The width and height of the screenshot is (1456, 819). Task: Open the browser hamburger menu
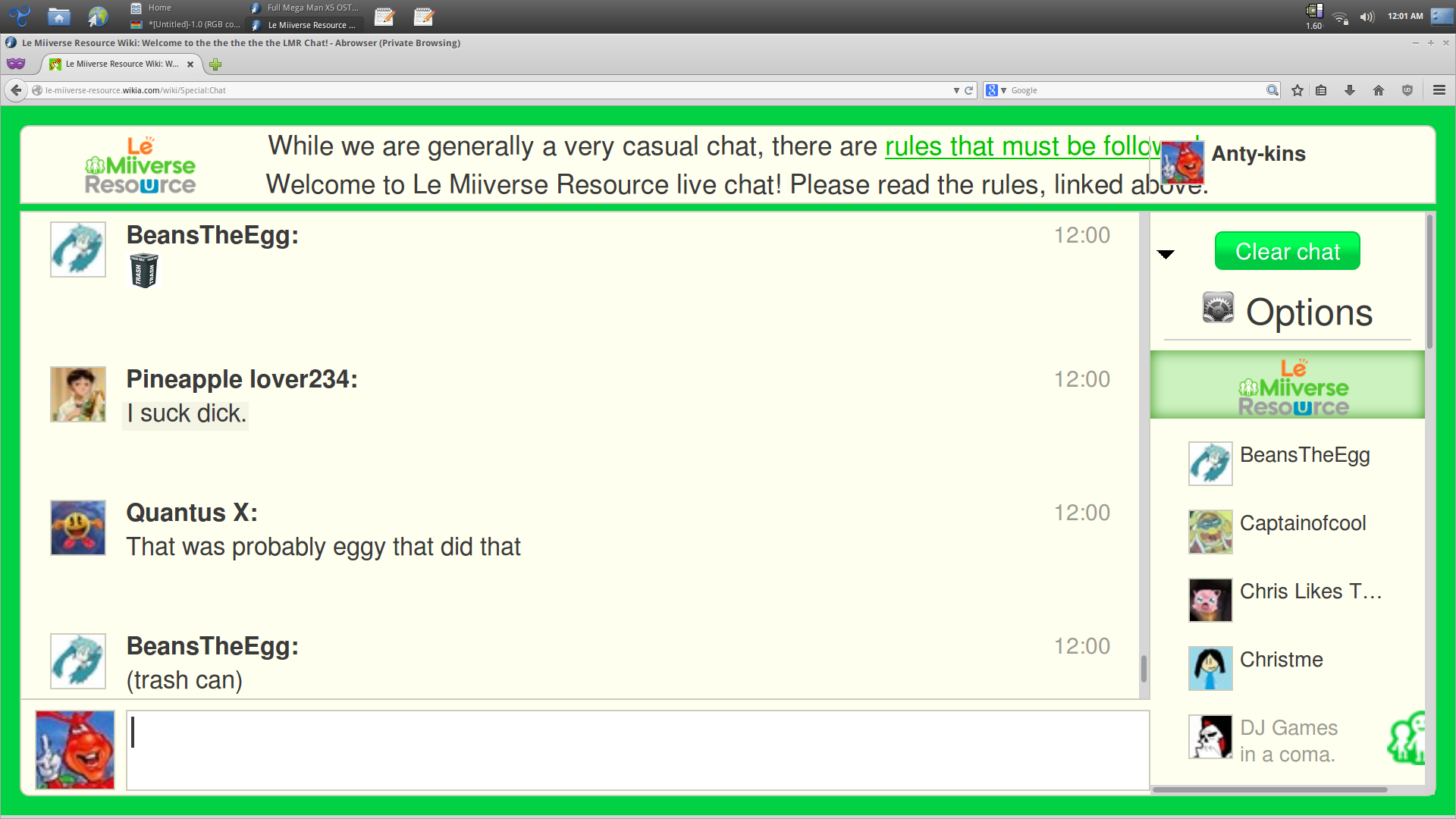click(x=1439, y=90)
